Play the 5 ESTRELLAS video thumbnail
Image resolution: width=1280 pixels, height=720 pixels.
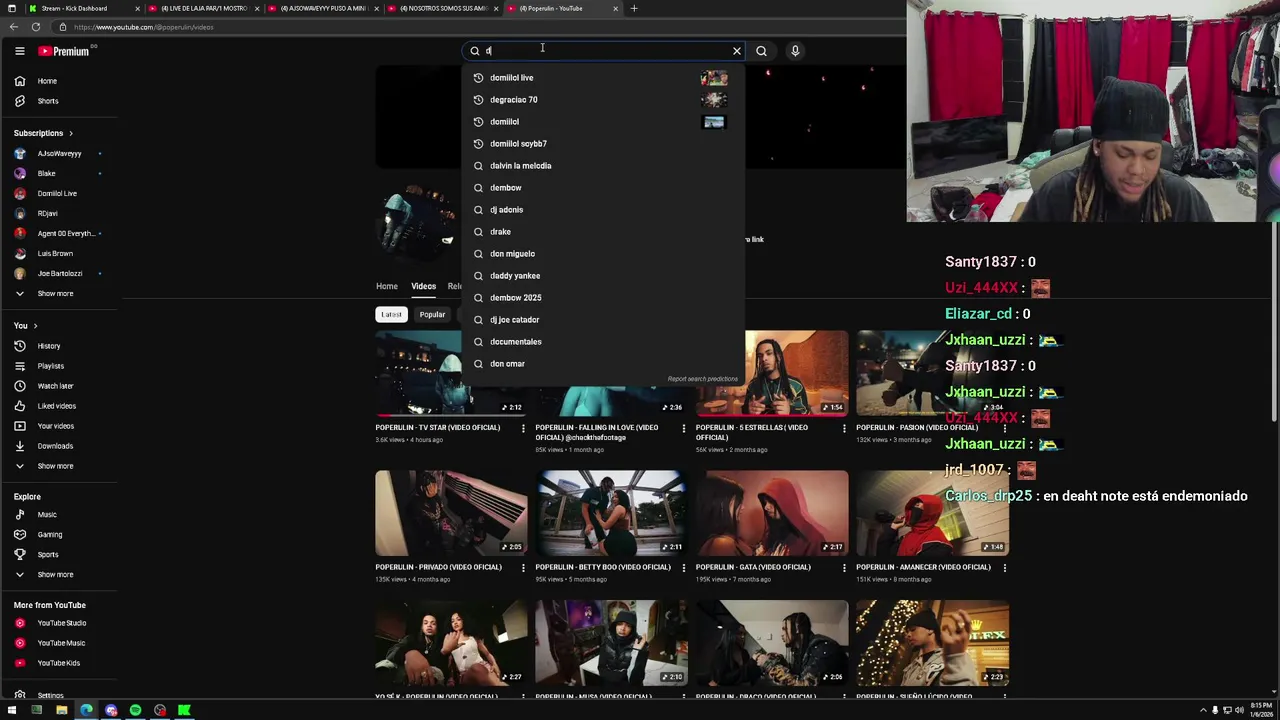(x=772, y=373)
